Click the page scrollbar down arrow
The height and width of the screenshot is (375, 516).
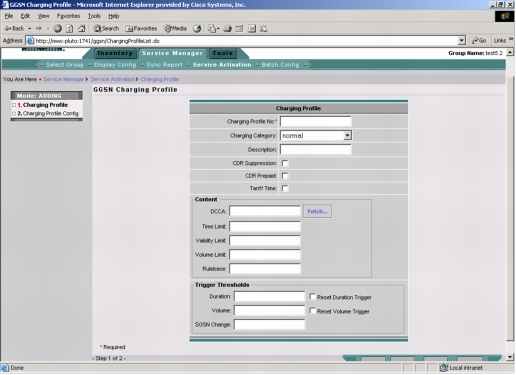point(510,357)
